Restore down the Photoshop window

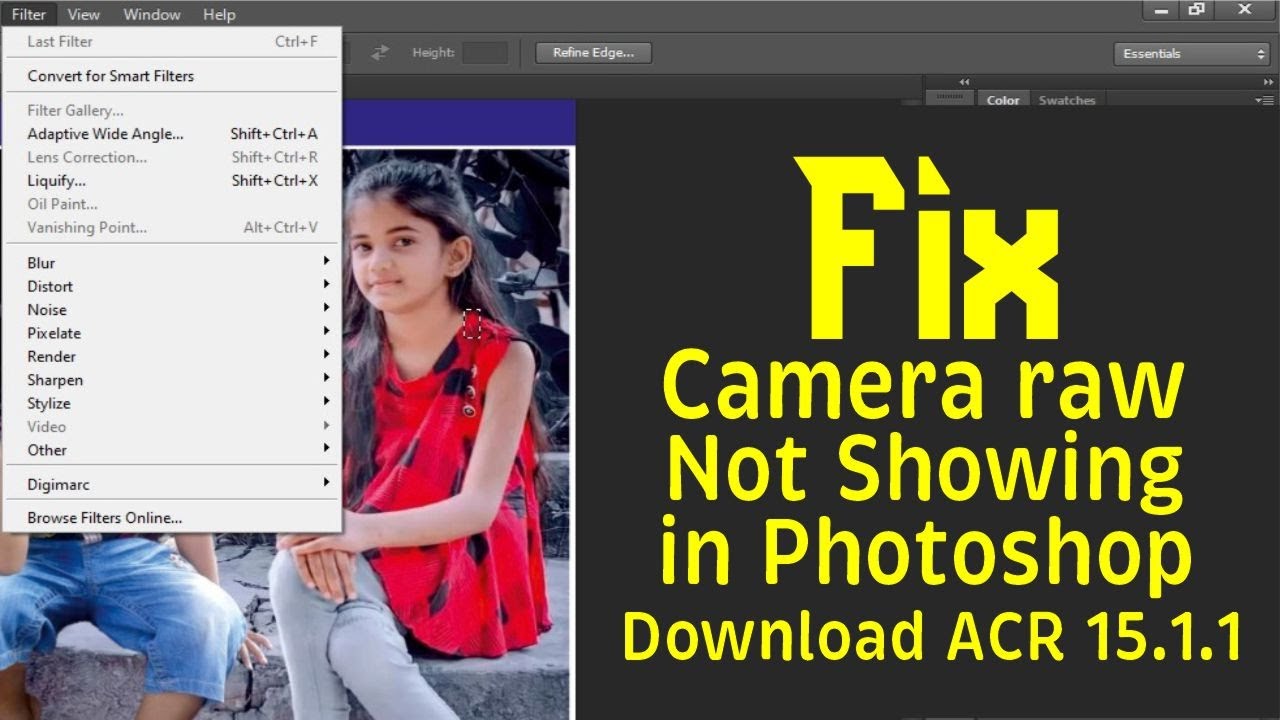point(1196,10)
